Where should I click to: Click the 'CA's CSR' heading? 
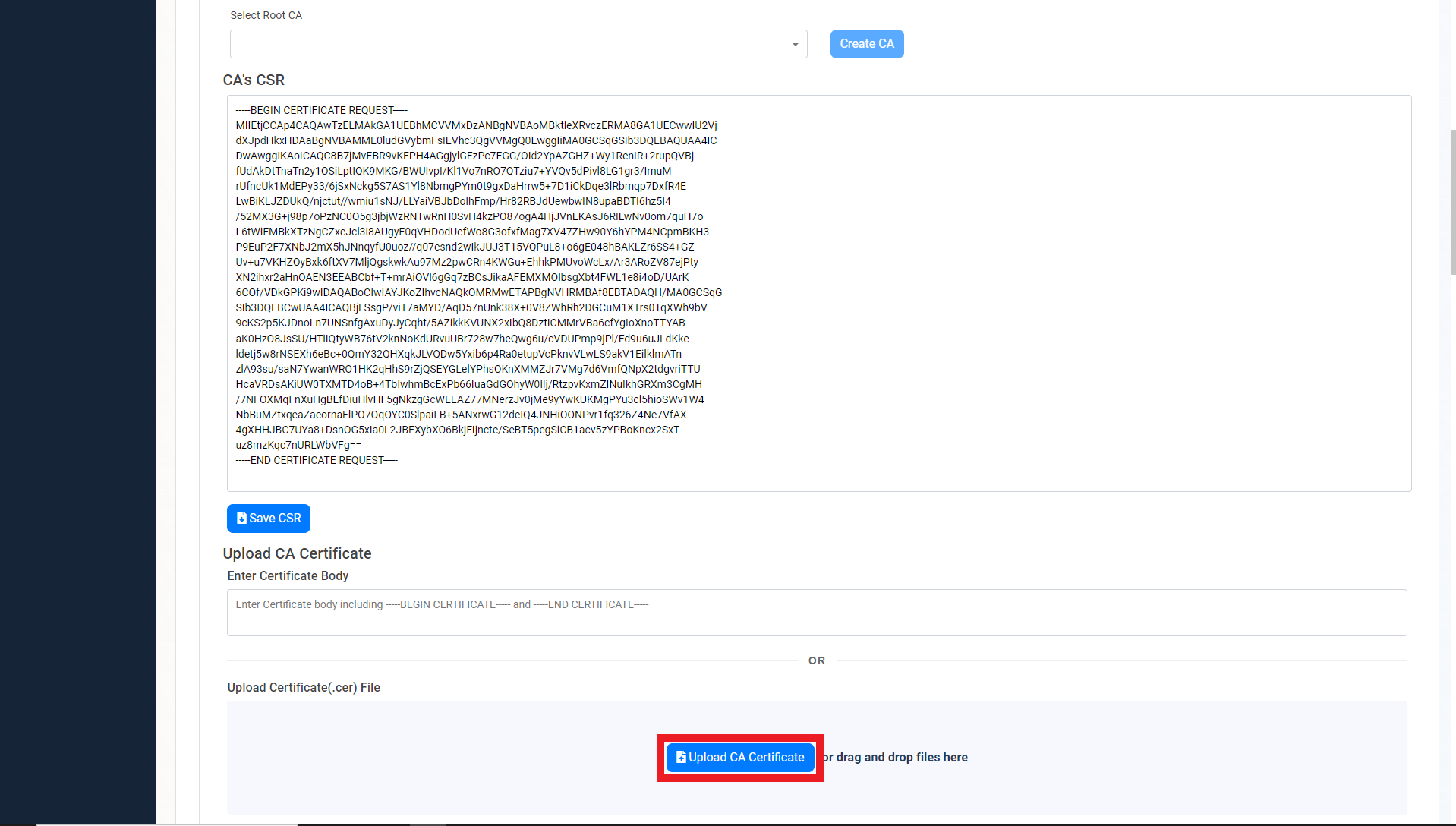point(254,80)
